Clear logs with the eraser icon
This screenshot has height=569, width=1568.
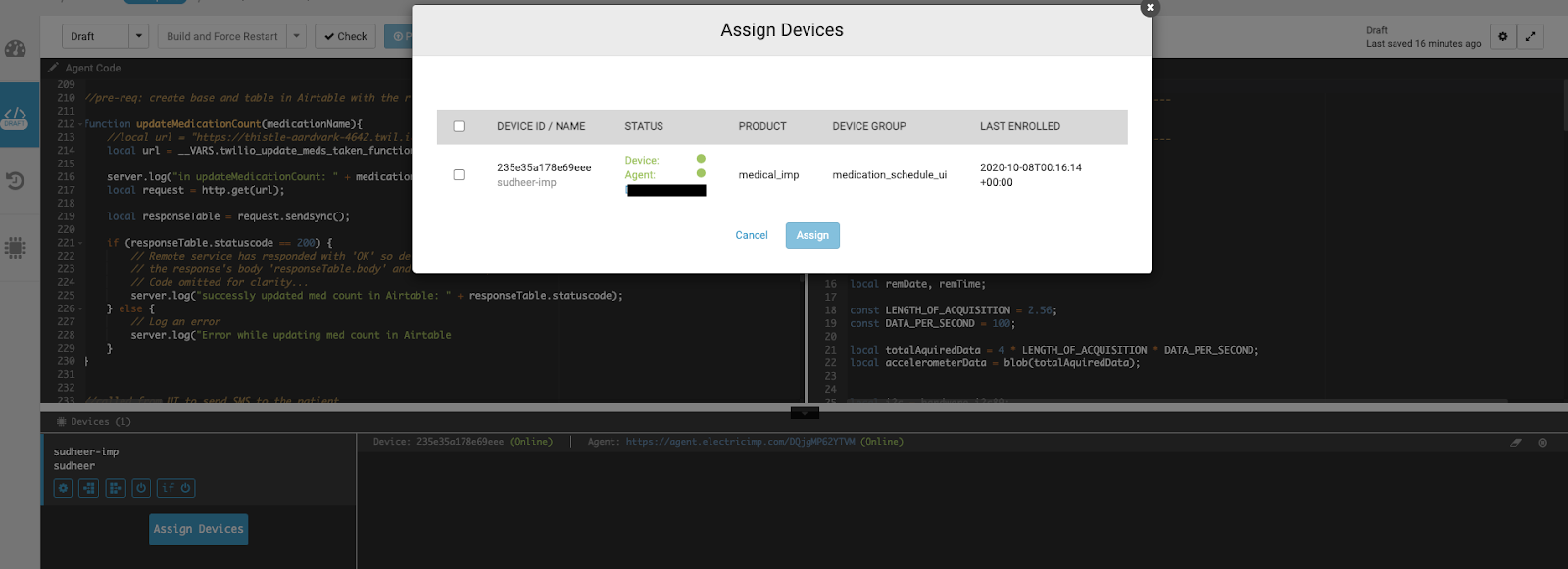click(1516, 443)
